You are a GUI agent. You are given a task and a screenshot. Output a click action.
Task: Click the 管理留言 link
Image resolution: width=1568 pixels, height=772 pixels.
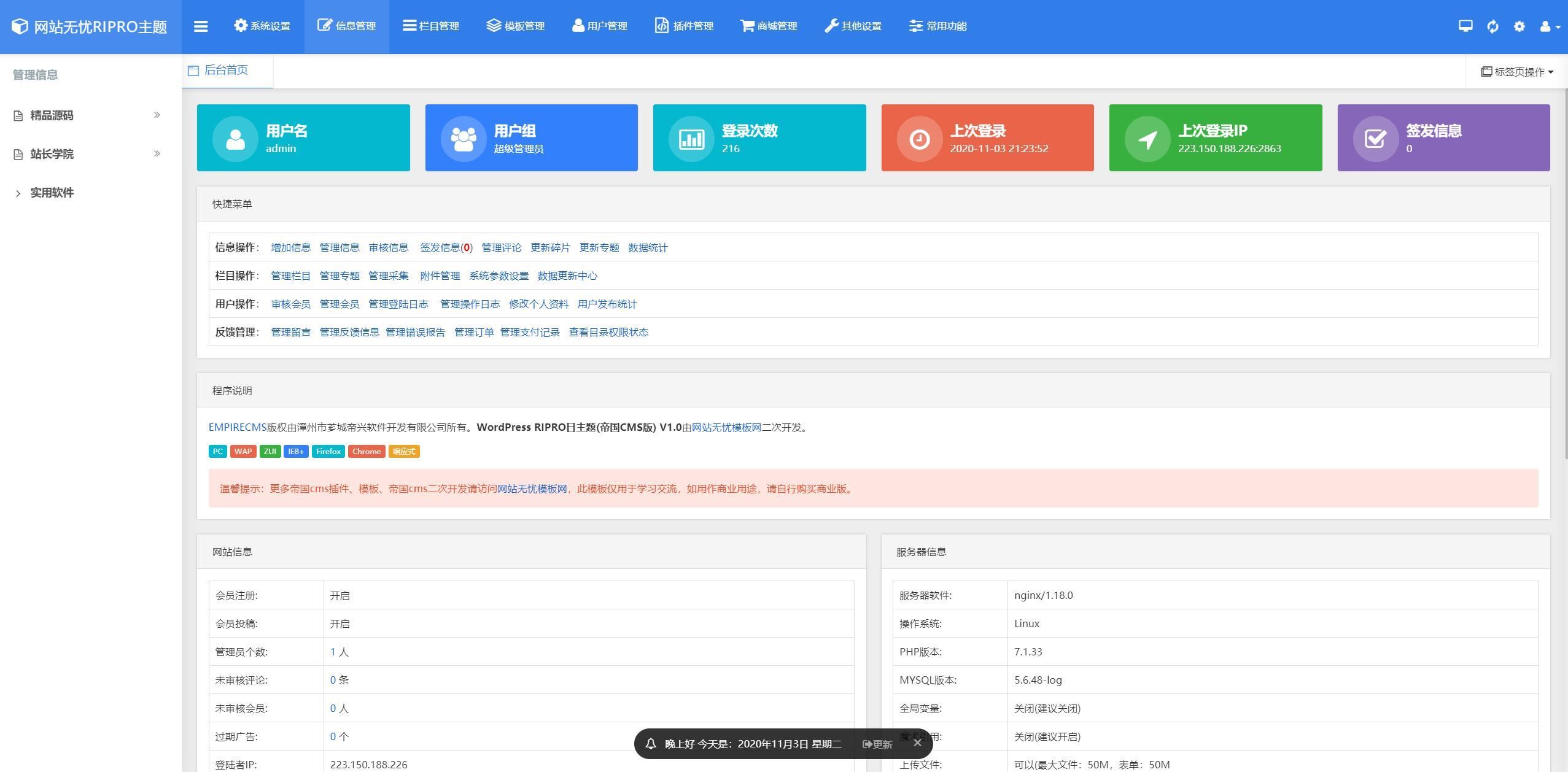point(291,332)
